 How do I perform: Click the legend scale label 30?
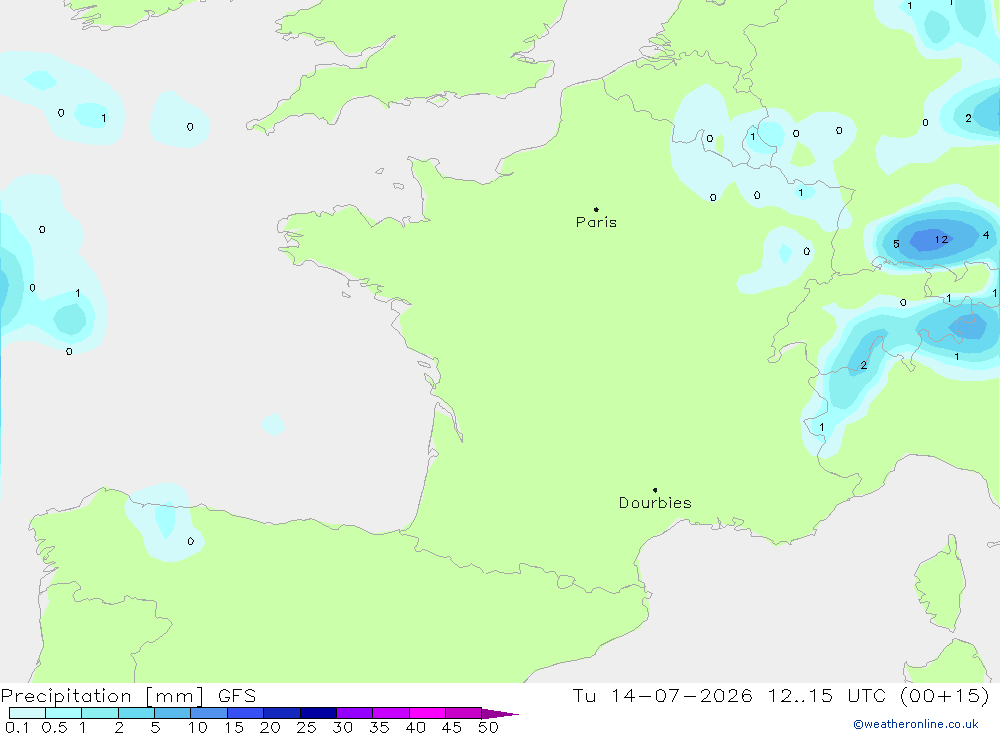(x=342, y=727)
